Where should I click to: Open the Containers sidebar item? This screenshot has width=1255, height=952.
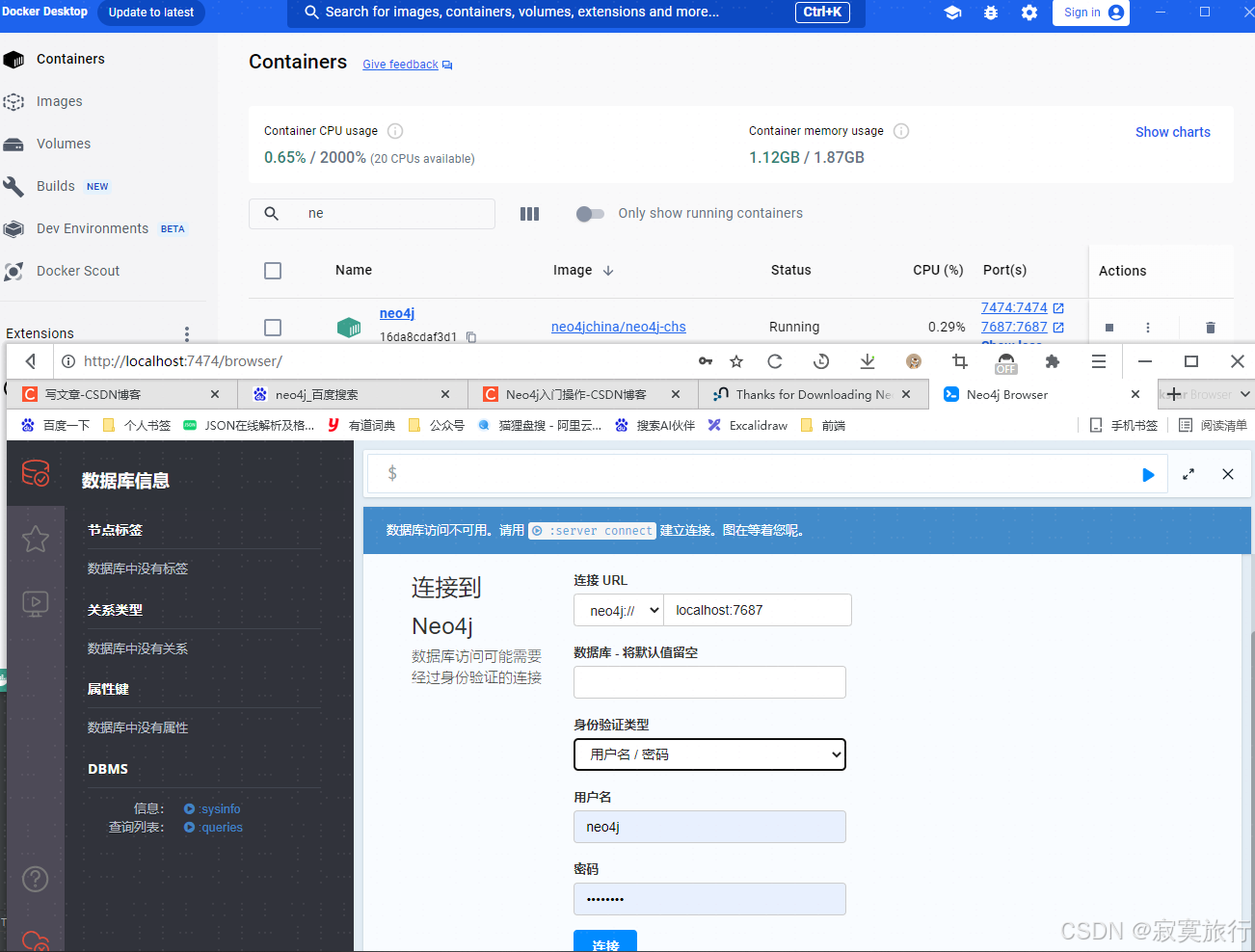(x=70, y=59)
